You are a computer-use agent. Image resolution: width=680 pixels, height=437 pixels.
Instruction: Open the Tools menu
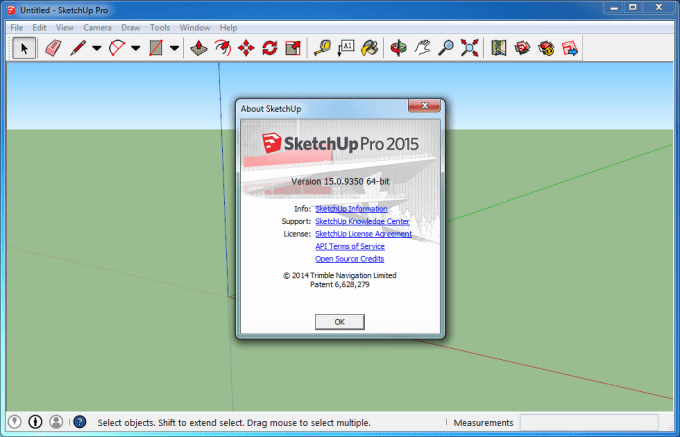[160, 27]
